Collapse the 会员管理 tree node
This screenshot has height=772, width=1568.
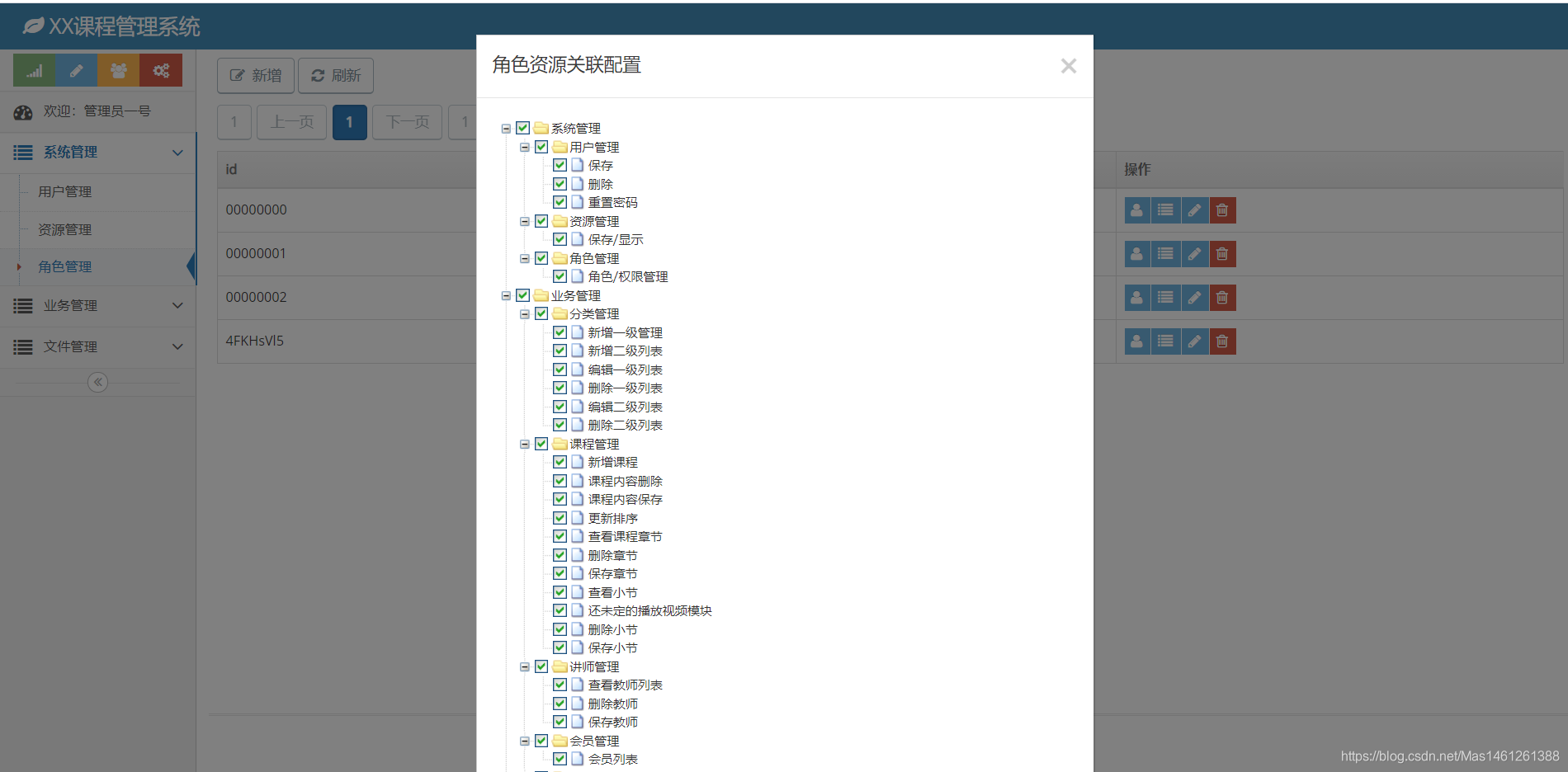point(524,741)
